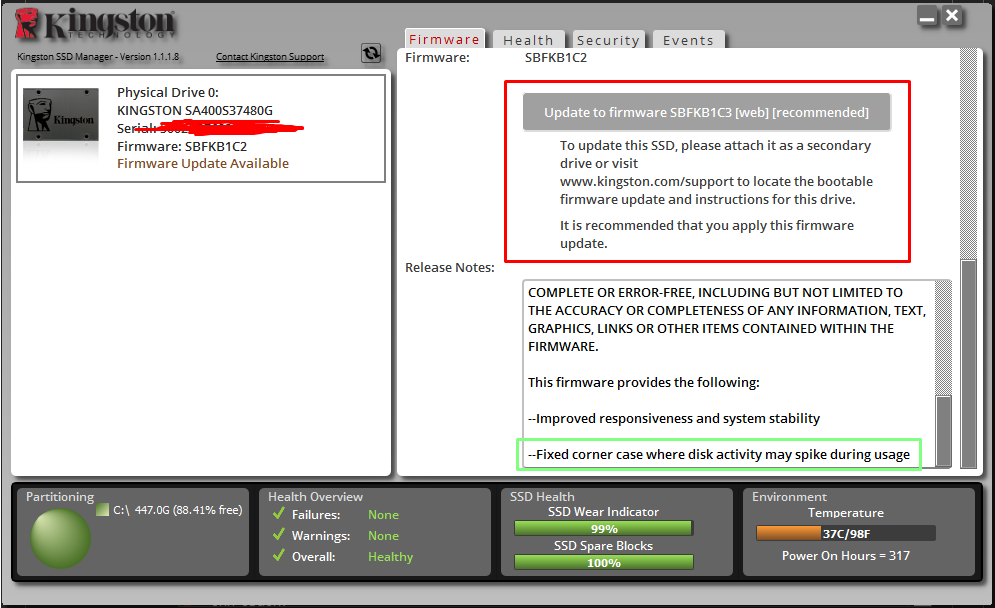The image size is (995, 608).
Task: Click the SSD Wear Indicator 99% bar
Action: coord(603,529)
